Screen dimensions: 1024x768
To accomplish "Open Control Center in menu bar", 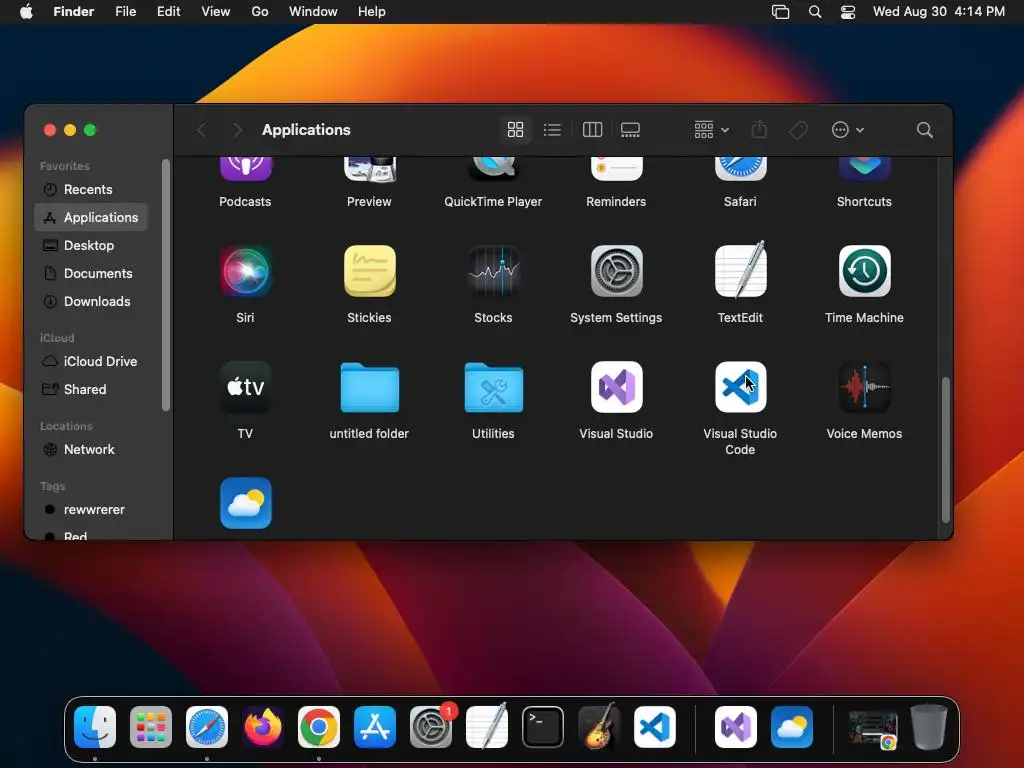I will click(x=848, y=12).
